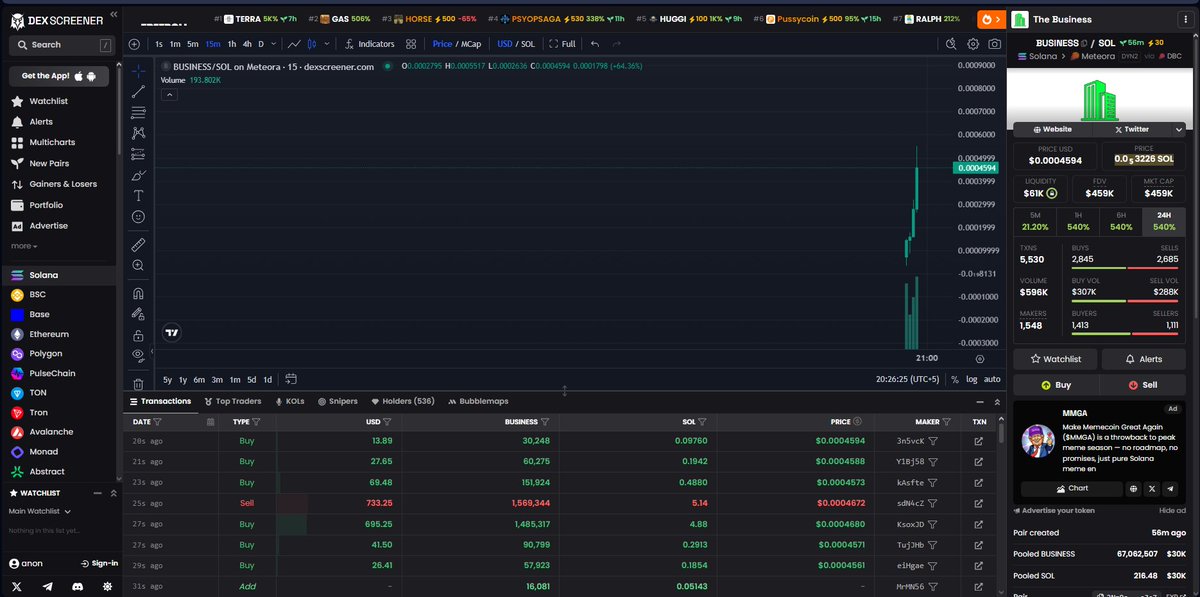Click the red Sell button
The image size is (1200, 597).
coord(1143,385)
